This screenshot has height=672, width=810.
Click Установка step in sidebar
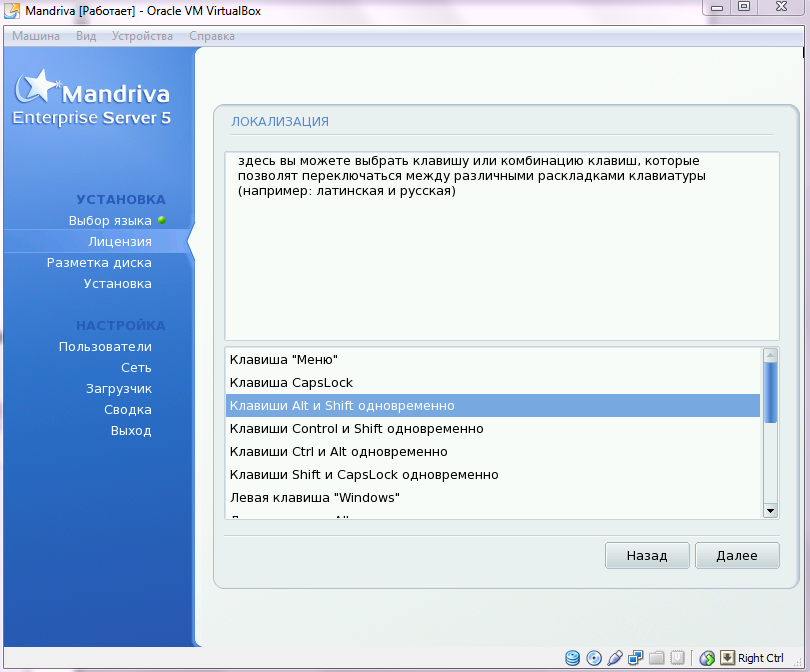[118, 284]
